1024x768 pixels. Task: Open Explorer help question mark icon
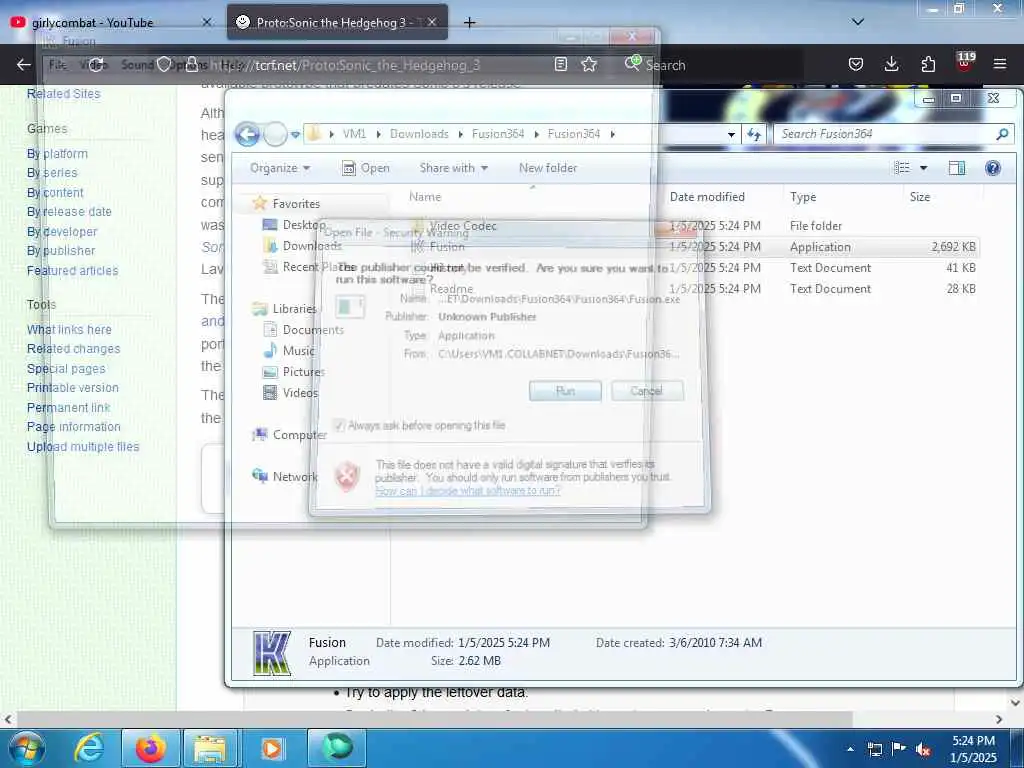[993, 168]
